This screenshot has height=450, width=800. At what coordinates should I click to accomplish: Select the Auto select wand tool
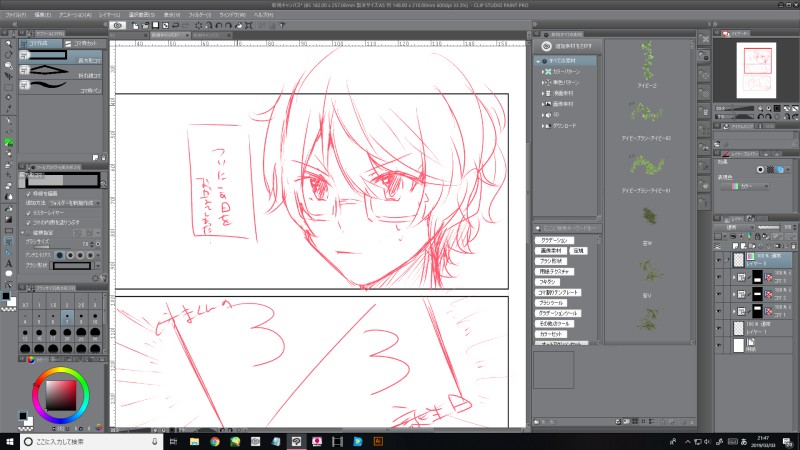8,98
